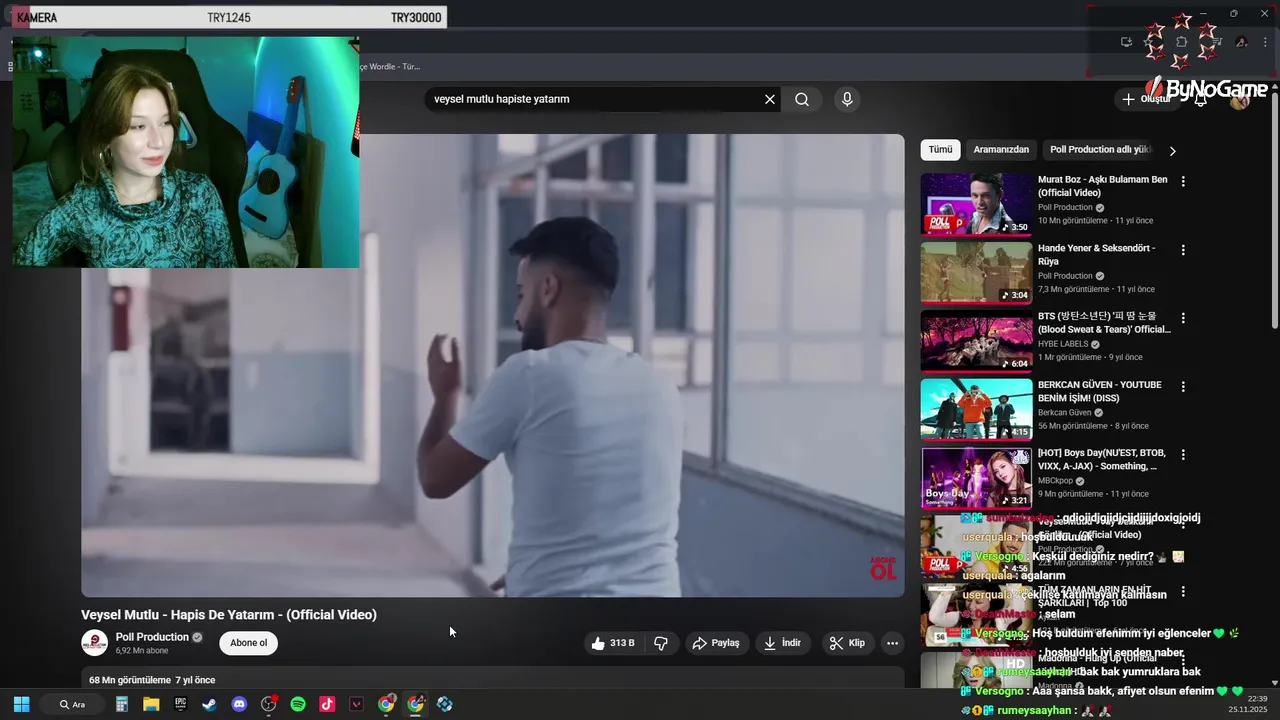The width and height of the screenshot is (1280, 720).
Task: Open OBS Studio from taskbar
Action: click(x=268, y=704)
